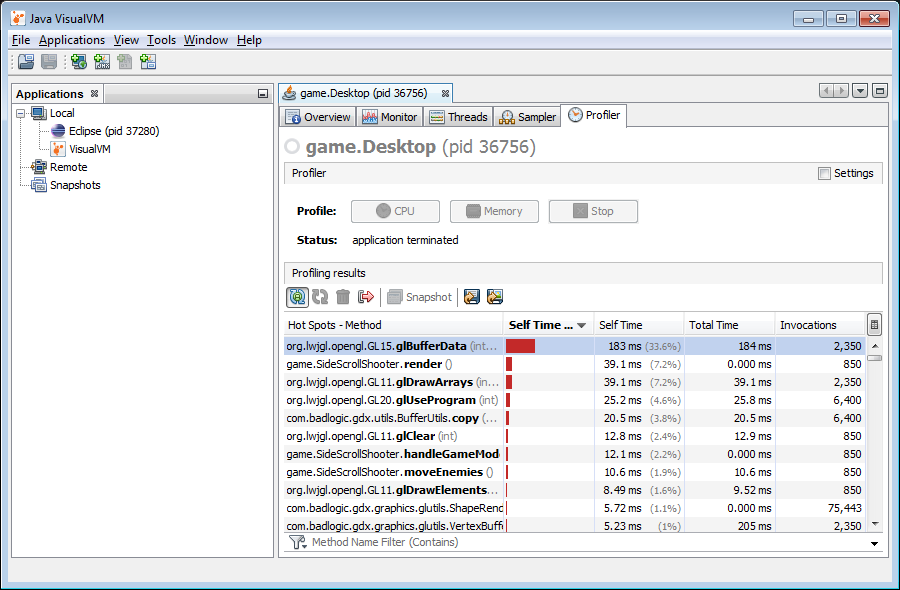This screenshot has height=590, width=900.
Task: Open the column chooser table icon
Action: (874, 325)
